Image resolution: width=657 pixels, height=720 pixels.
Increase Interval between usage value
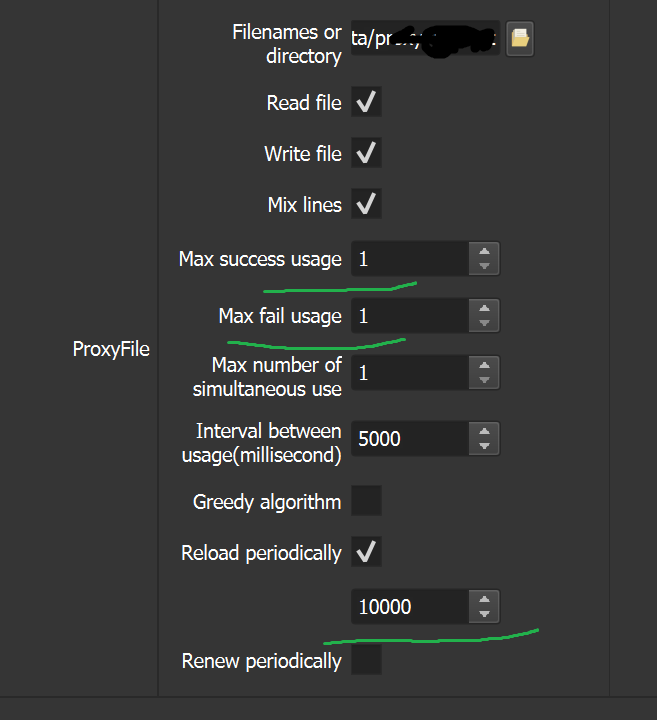coord(484,431)
